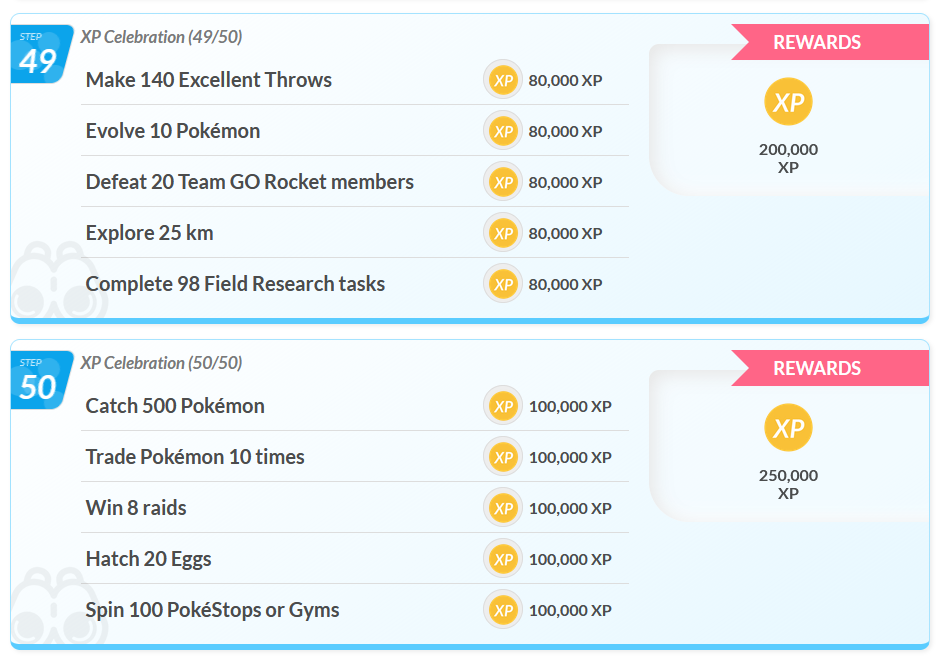Click XP icon beside Trade Pokémon 10 times
This screenshot has height=662, width=939.
(x=503, y=457)
